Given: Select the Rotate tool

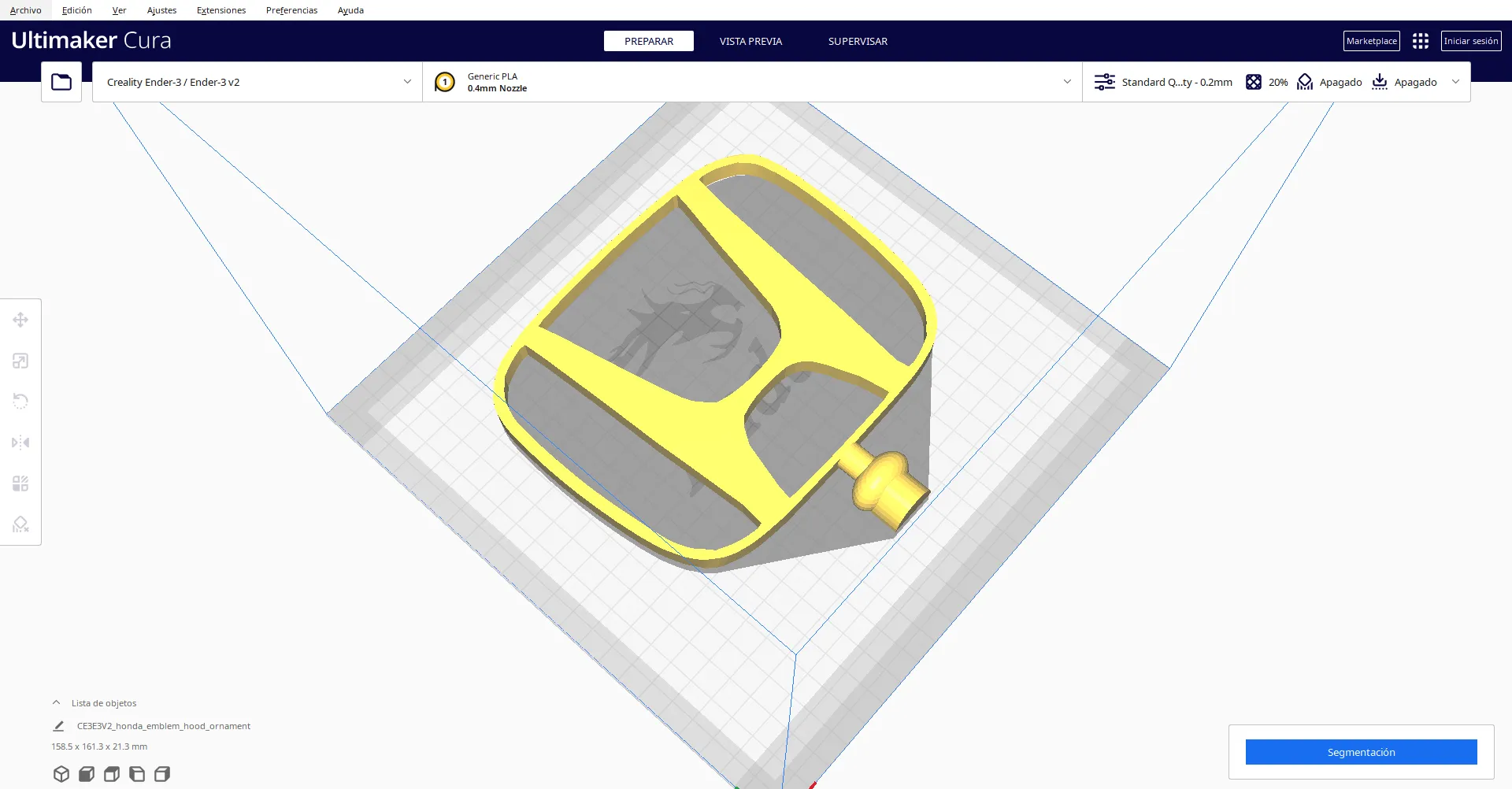Looking at the screenshot, I should [x=20, y=402].
